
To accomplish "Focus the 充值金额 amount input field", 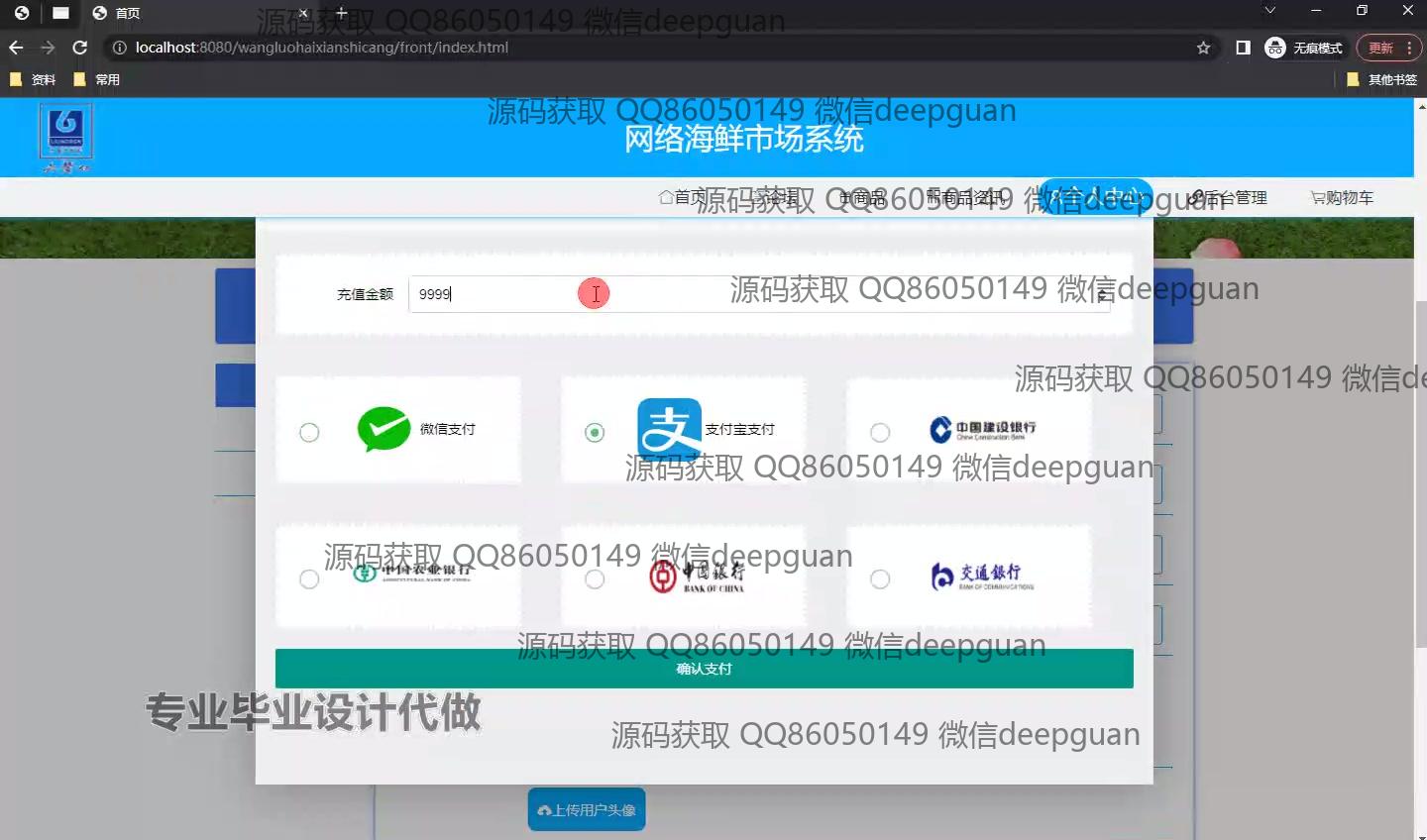I will click(x=759, y=294).
